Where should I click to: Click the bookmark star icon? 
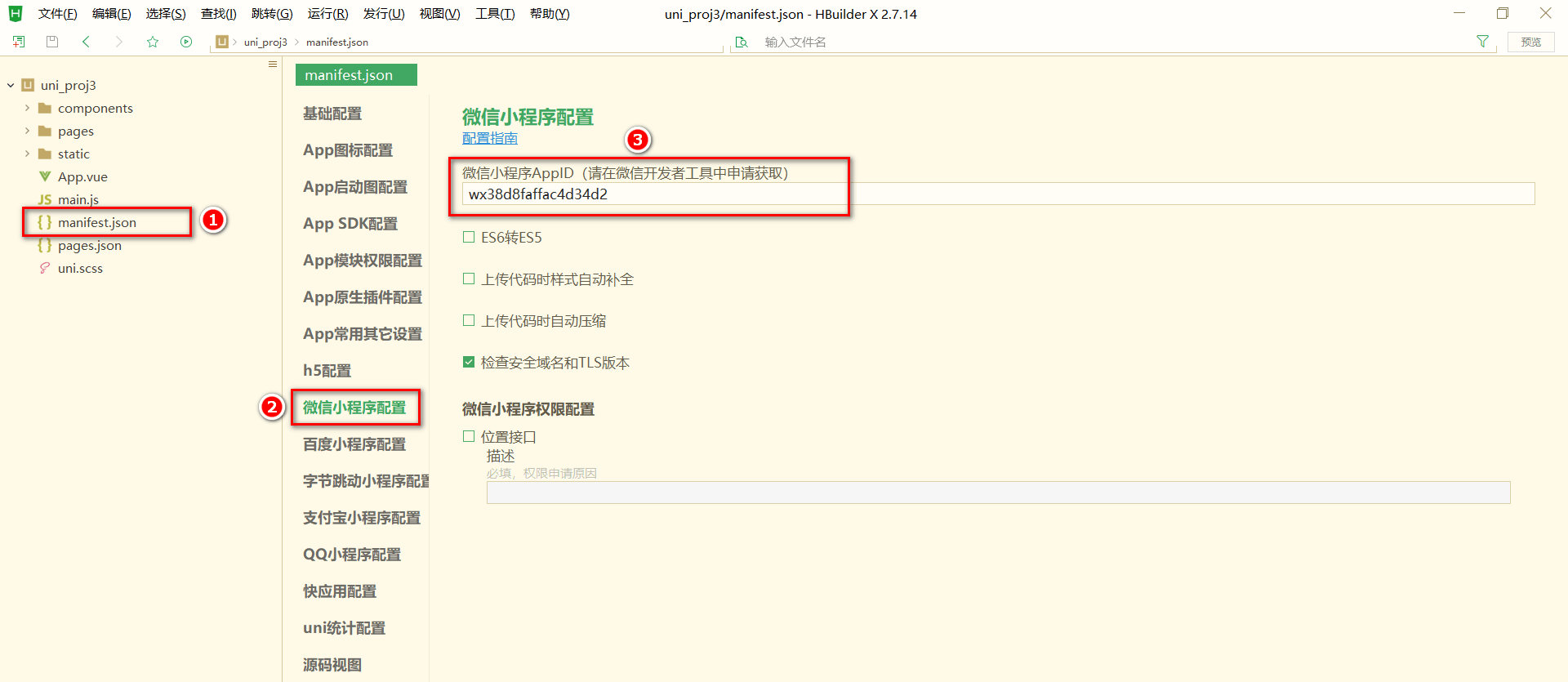point(153,42)
